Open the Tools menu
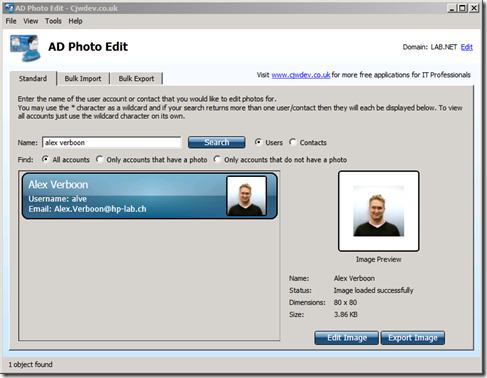This screenshot has width=487, height=378. pyautogui.click(x=53, y=21)
